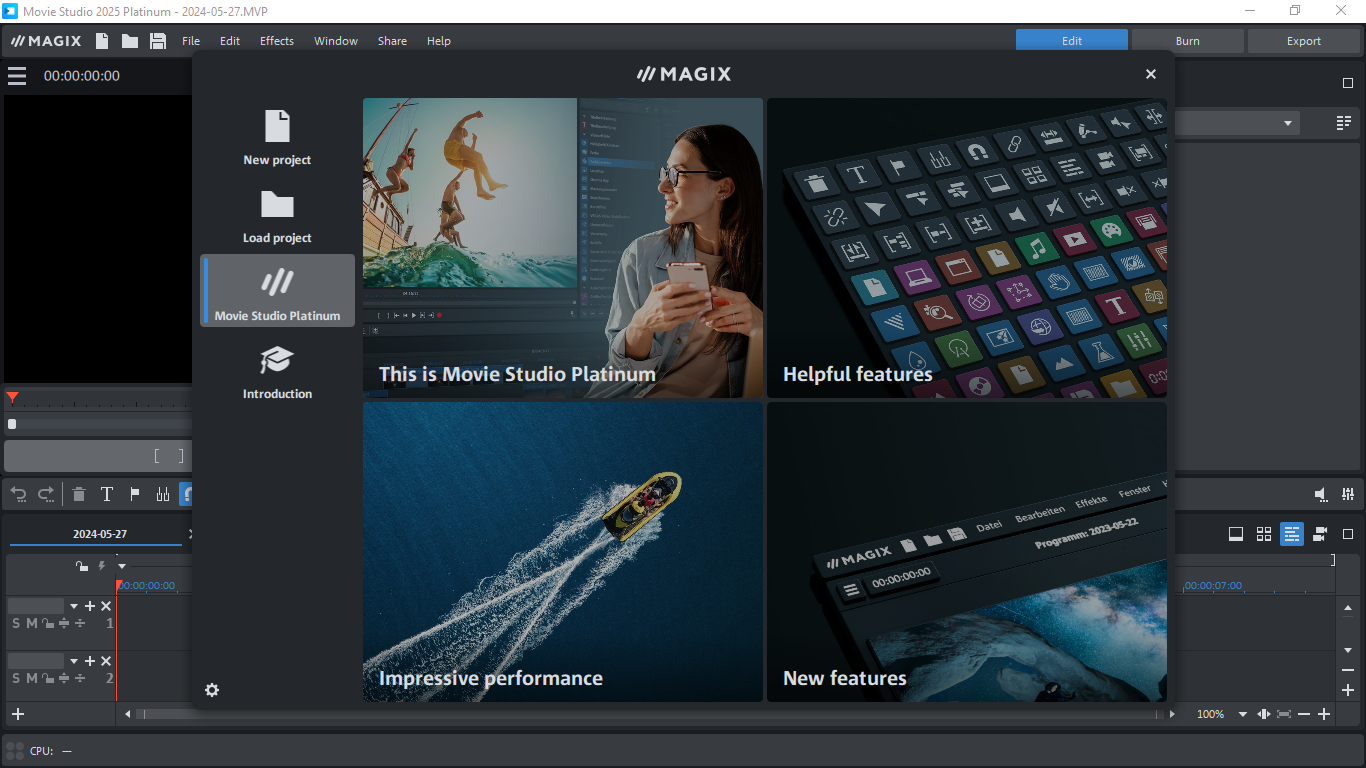The image size is (1366, 768).
Task: Open the File menu
Action: coord(191,41)
